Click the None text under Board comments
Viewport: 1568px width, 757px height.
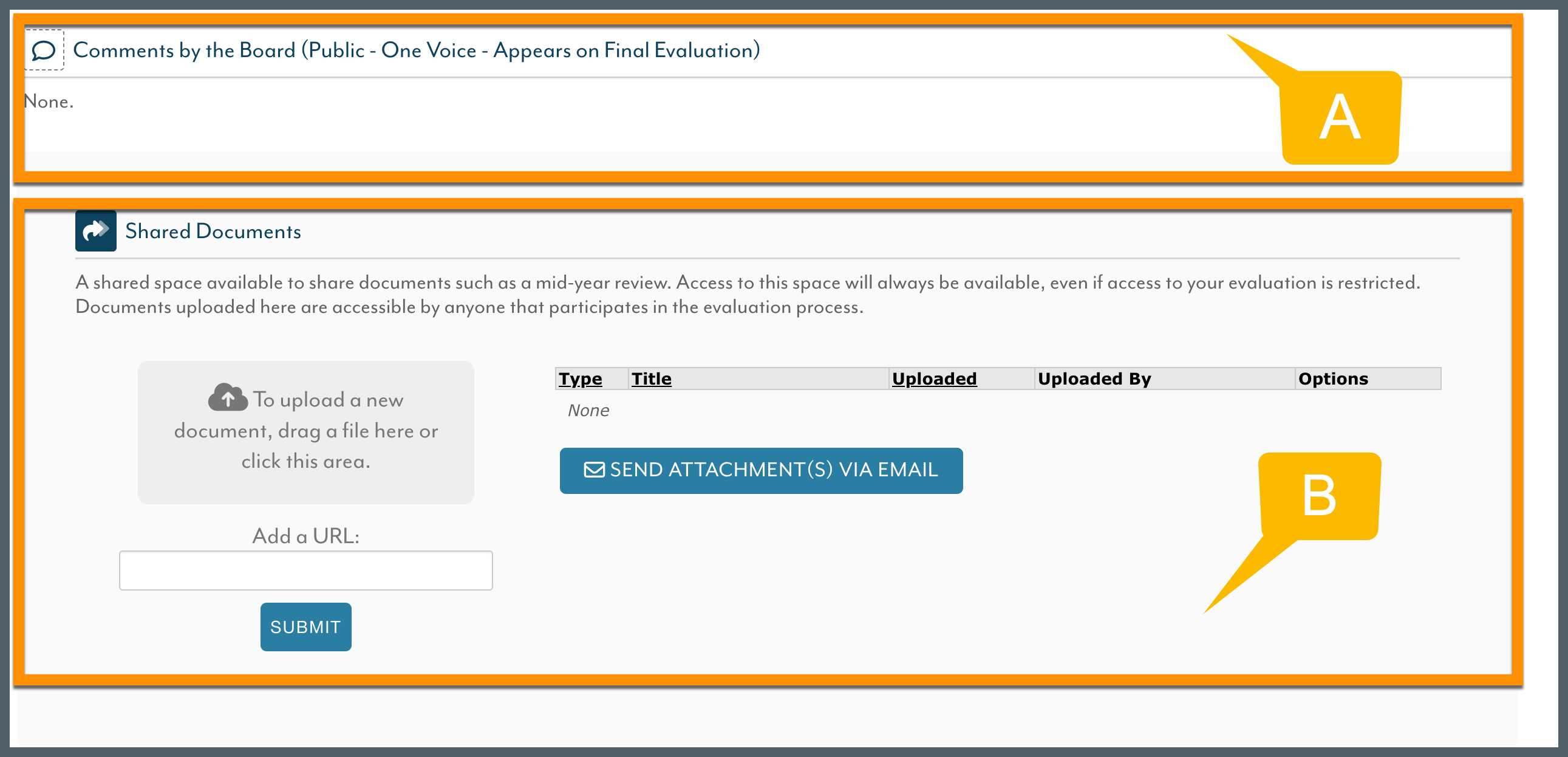coord(49,101)
